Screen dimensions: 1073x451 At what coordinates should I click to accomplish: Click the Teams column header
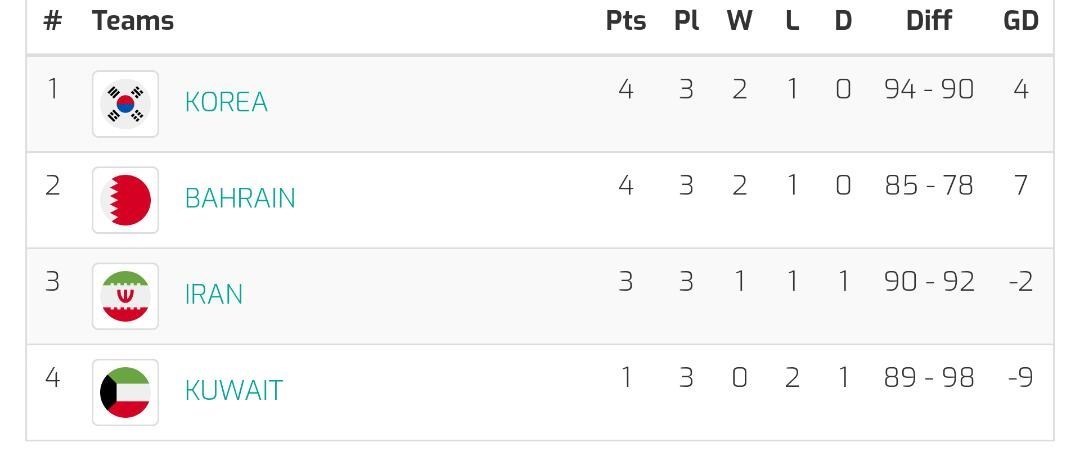(133, 21)
